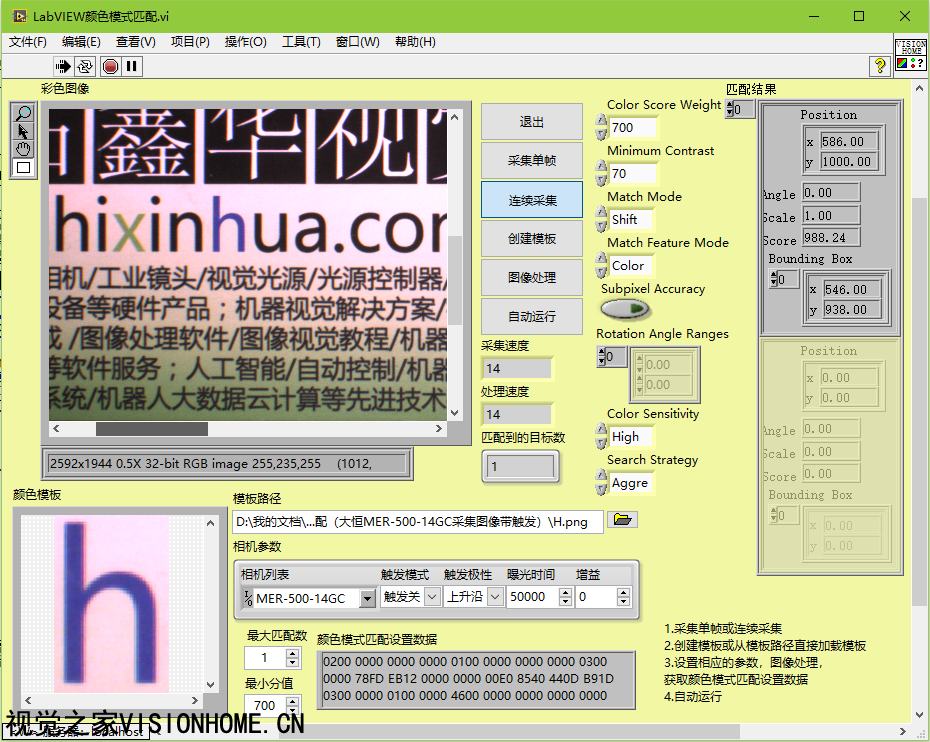930x742 pixels.
Task: Click the Run arrow in the toolbar
Action: point(63,66)
